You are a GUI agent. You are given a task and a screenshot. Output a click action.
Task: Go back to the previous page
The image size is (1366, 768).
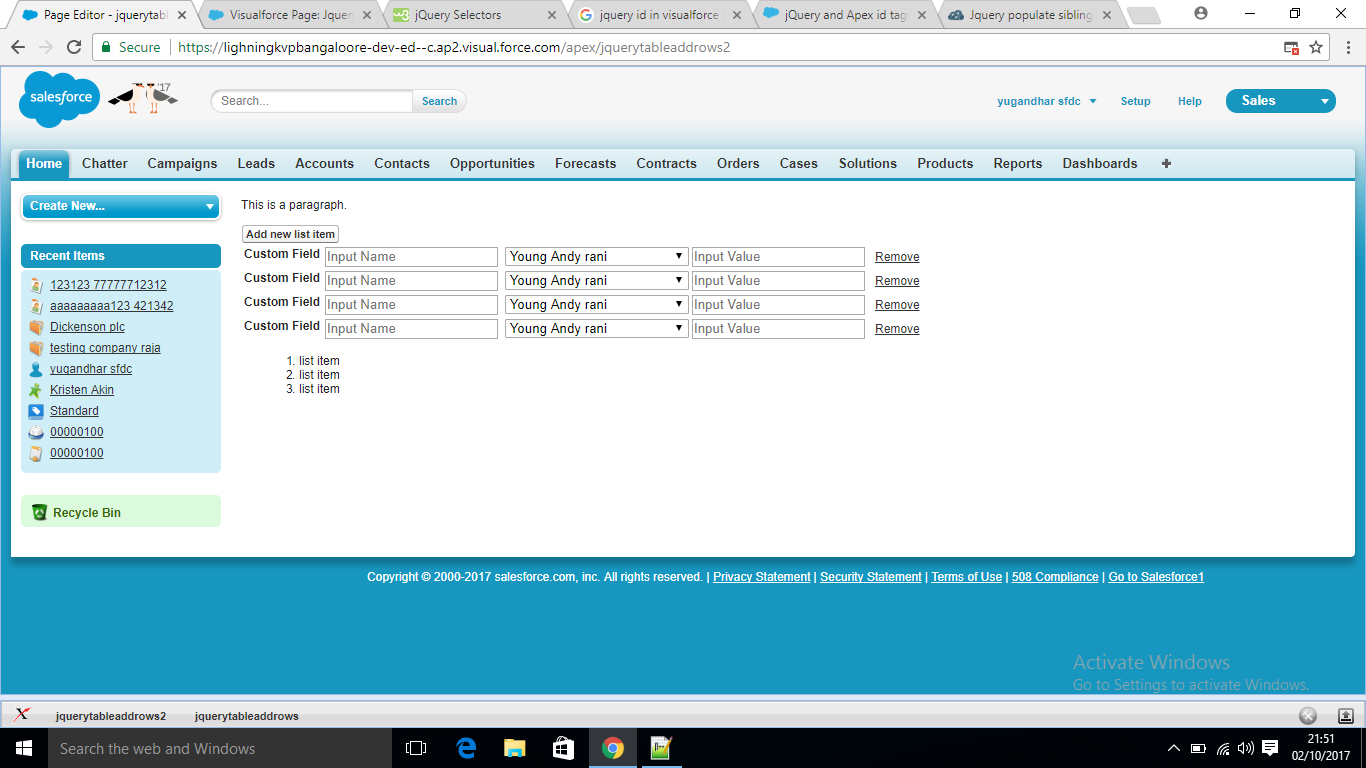(x=18, y=47)
